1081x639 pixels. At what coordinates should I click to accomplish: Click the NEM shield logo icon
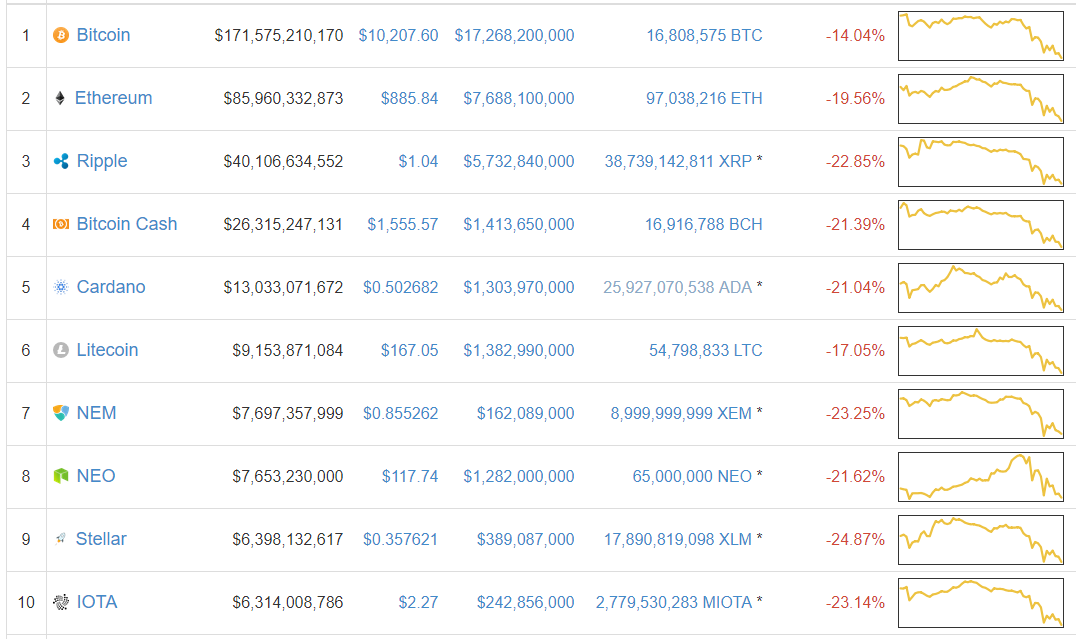click(x=61, y=413)
